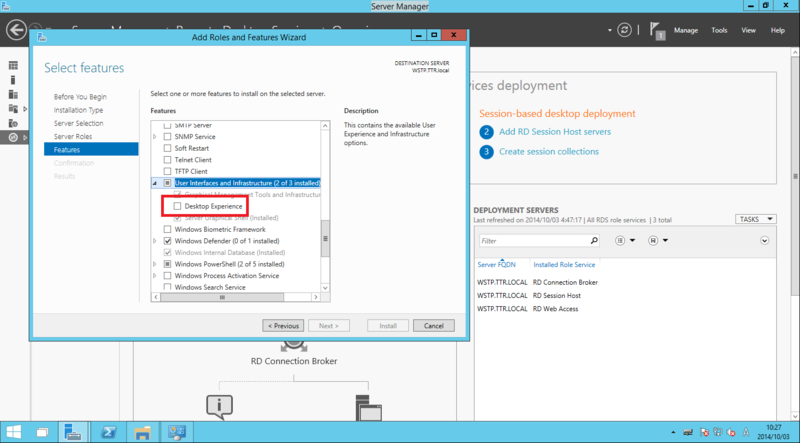Select the All Servers icon in sidebar
Image resolution: width=800 pixels, height=443 pixels.
(13, 94)
